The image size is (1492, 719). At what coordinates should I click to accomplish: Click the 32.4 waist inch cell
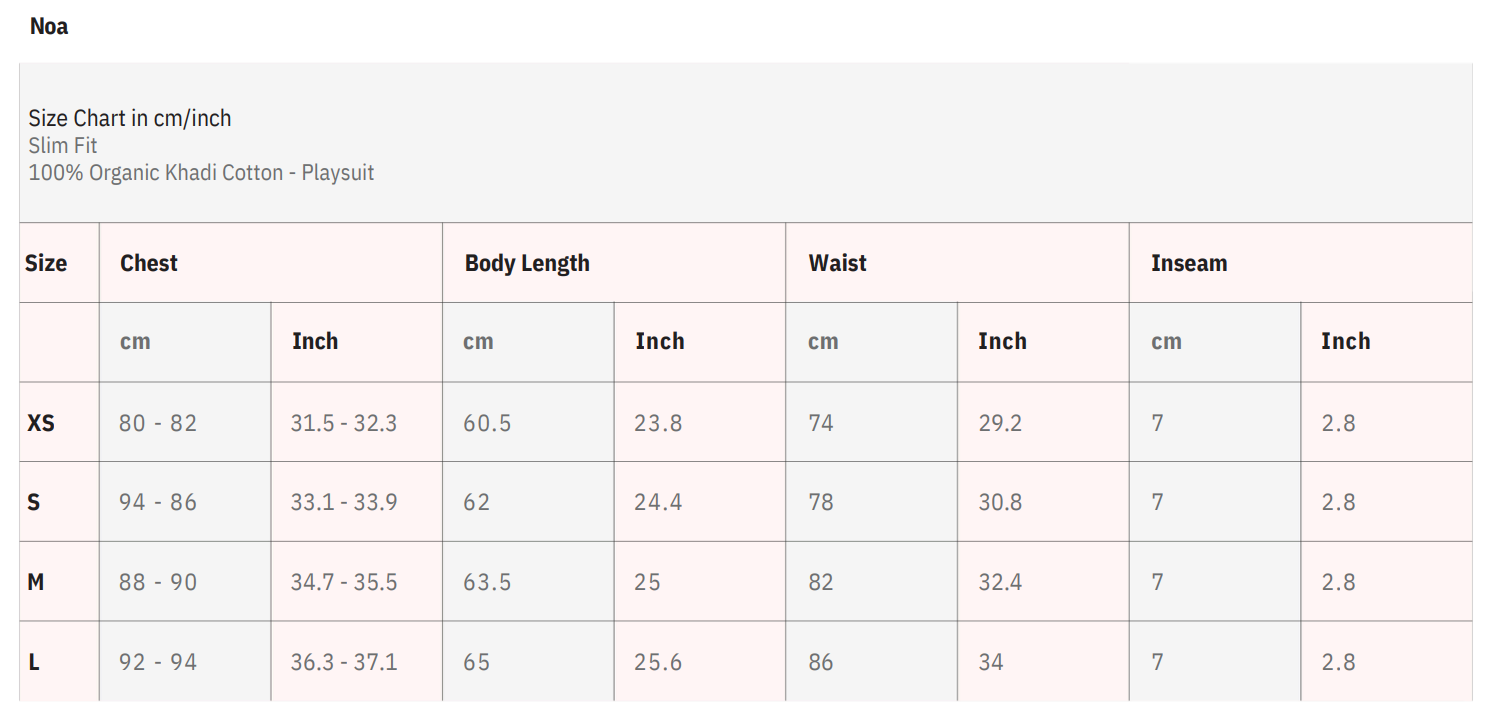point(1000,582)
